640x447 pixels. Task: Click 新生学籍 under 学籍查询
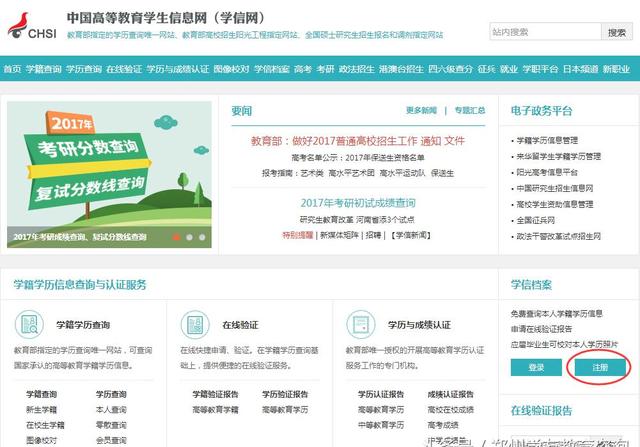(x=41, y=409)
